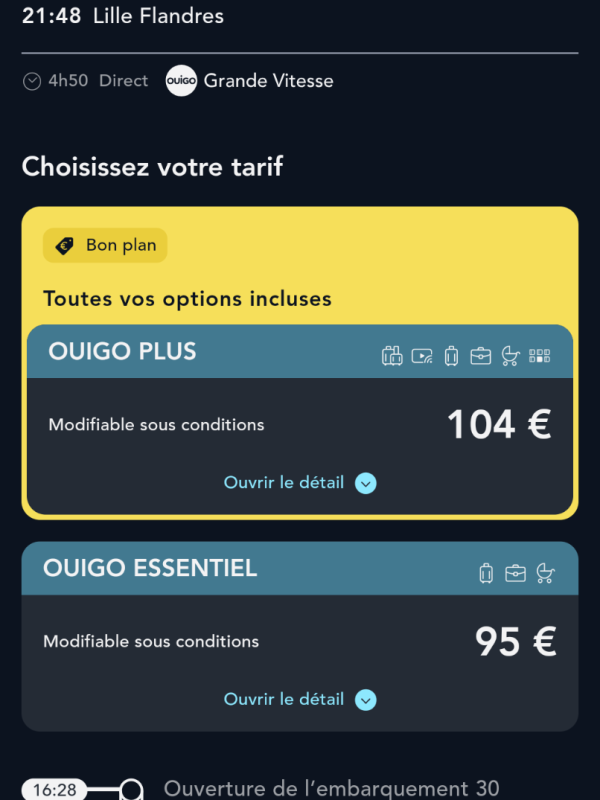
Task: Expand the OUIGO PLUS detail chevron
Action: [x=366, y=484]
